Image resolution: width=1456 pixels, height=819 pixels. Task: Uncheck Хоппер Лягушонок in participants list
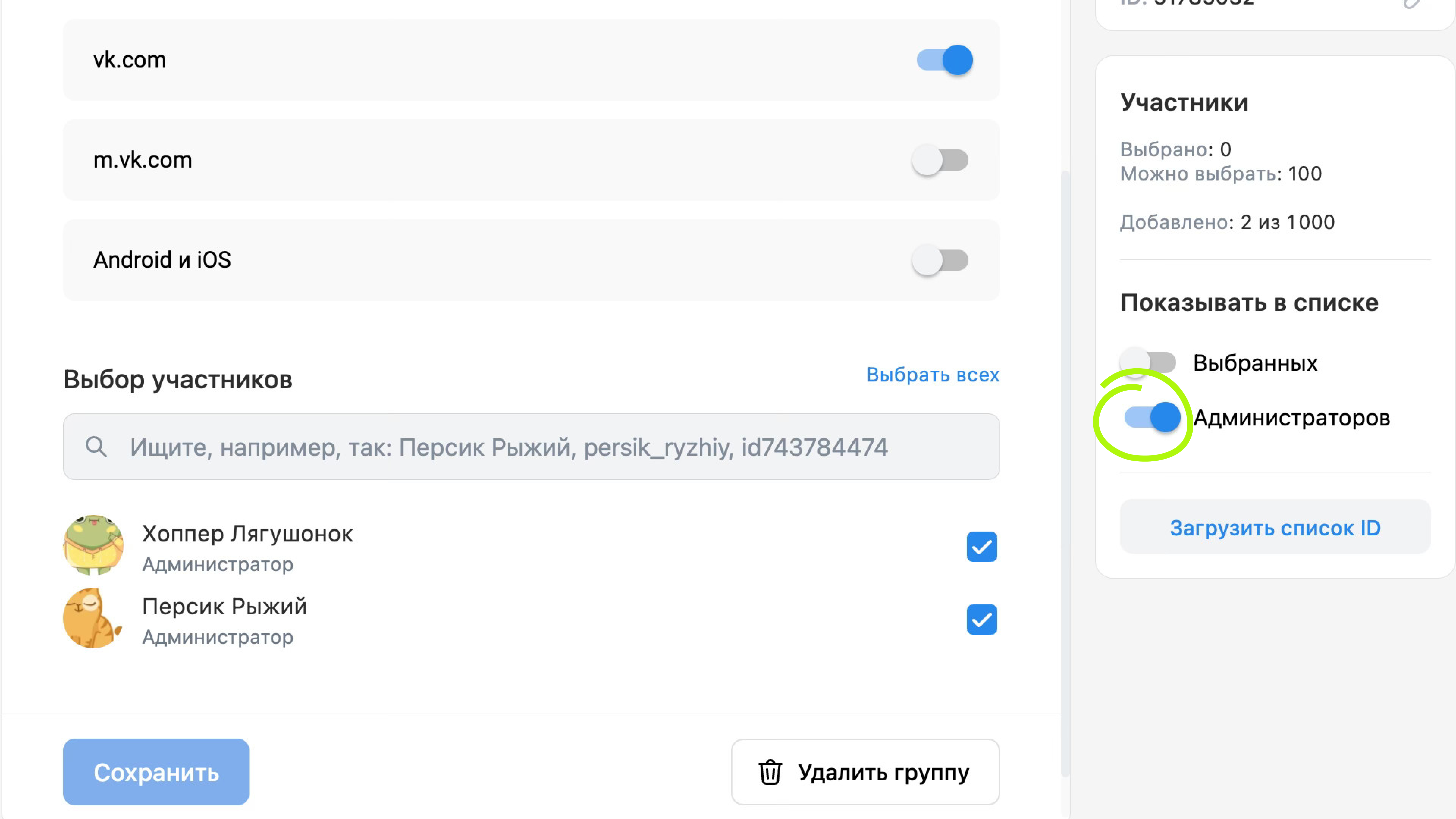coord(982,547)
